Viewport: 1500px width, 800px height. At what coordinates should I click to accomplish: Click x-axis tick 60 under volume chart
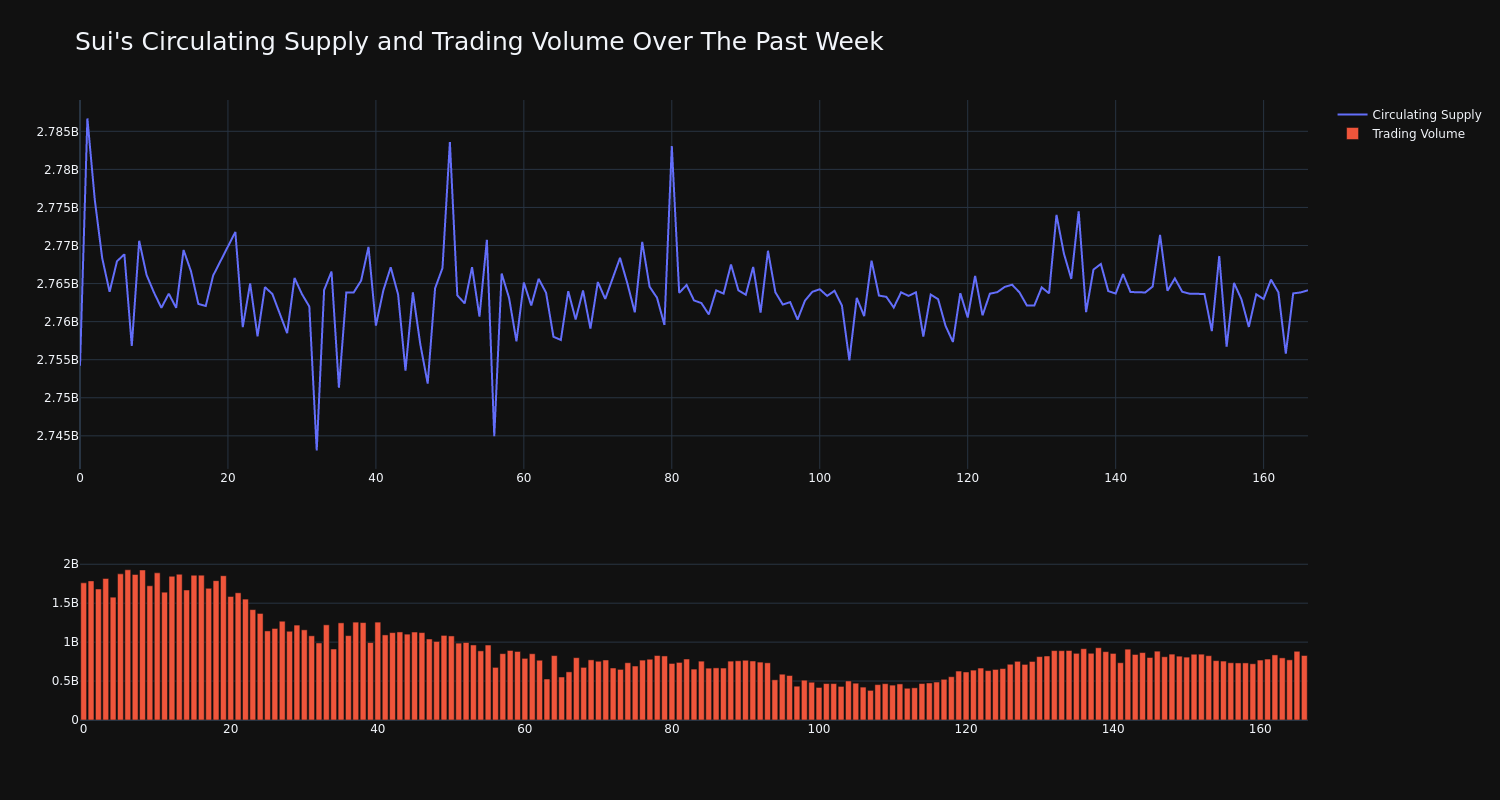click(525, 729)
